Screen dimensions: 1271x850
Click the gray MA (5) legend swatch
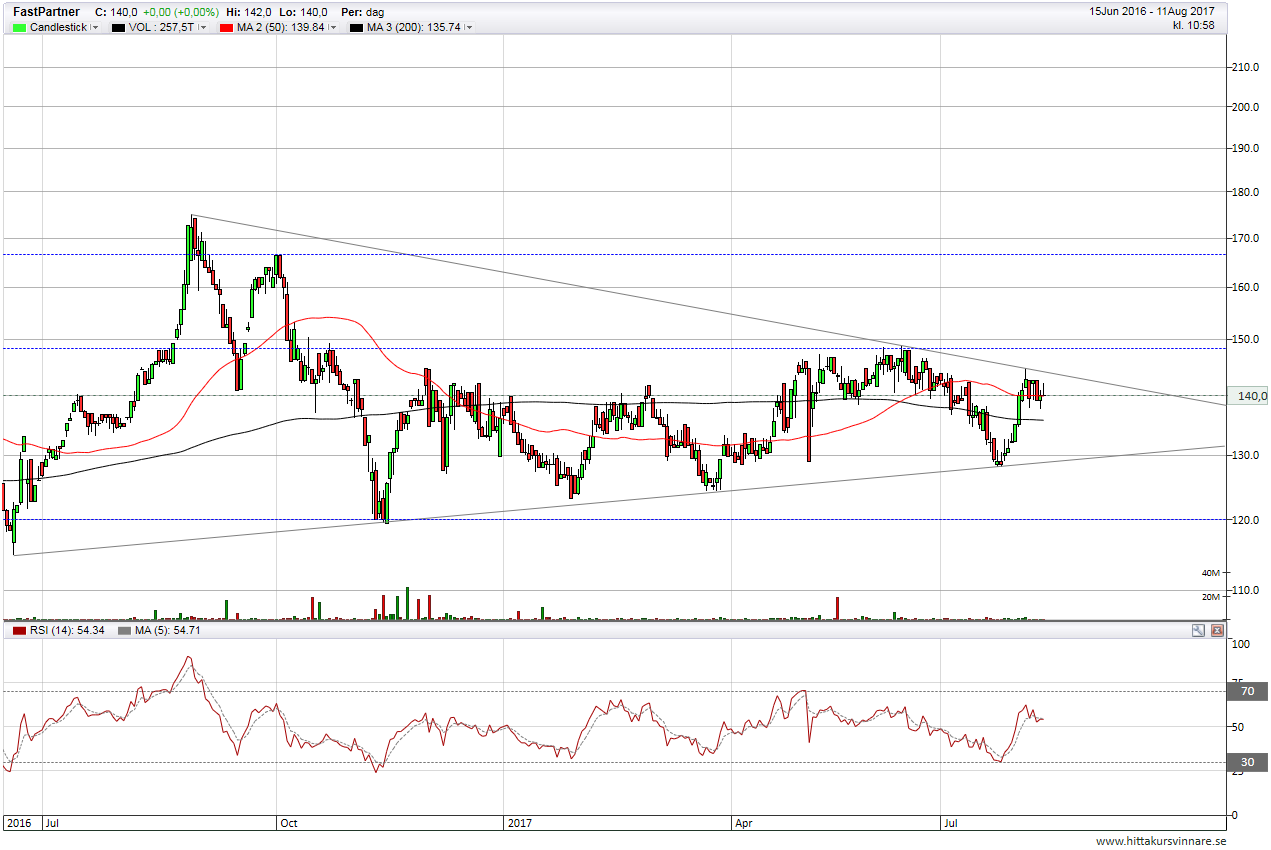[125, 631]
